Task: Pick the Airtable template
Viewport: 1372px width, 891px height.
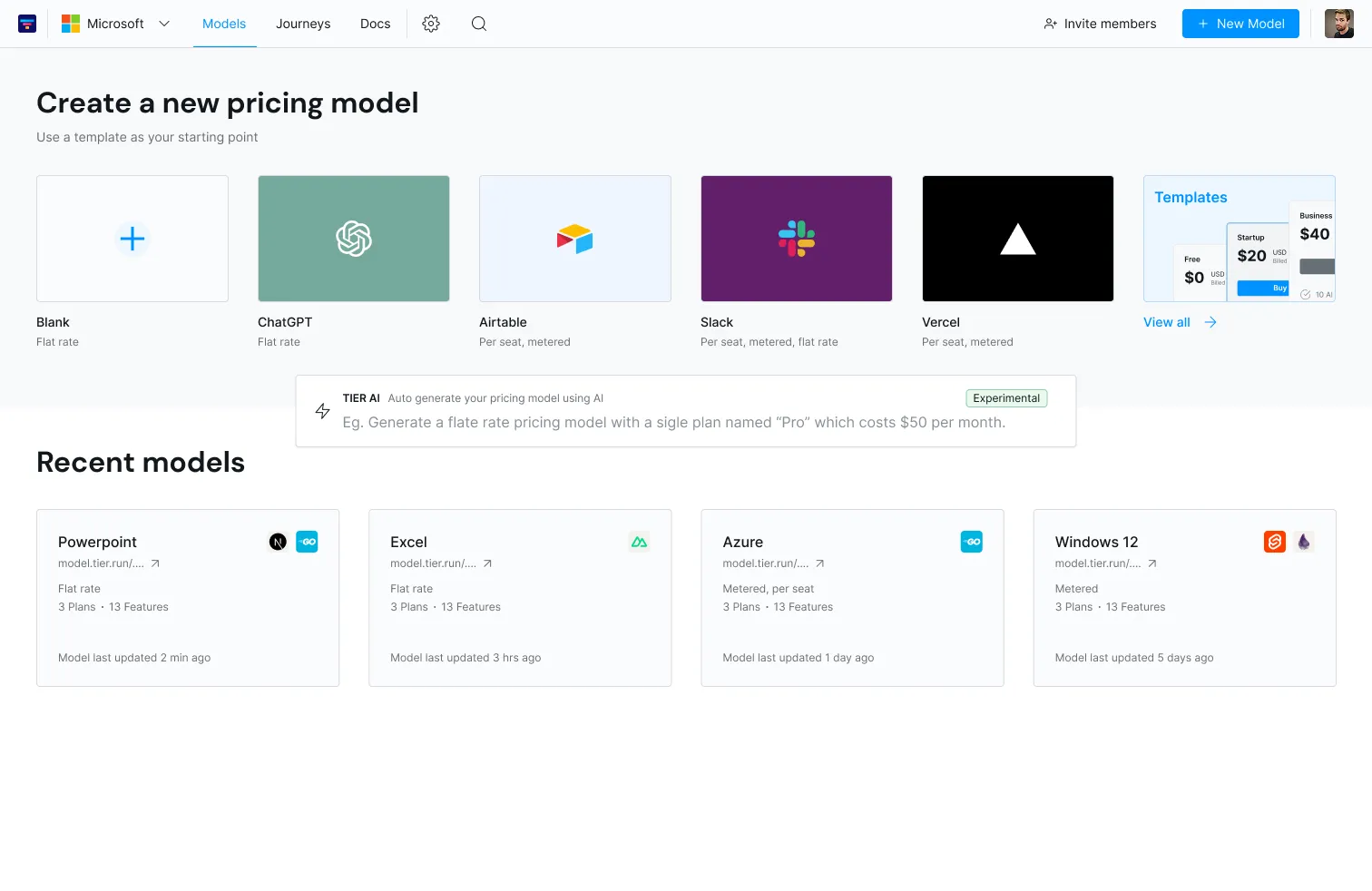Action: 574,238
